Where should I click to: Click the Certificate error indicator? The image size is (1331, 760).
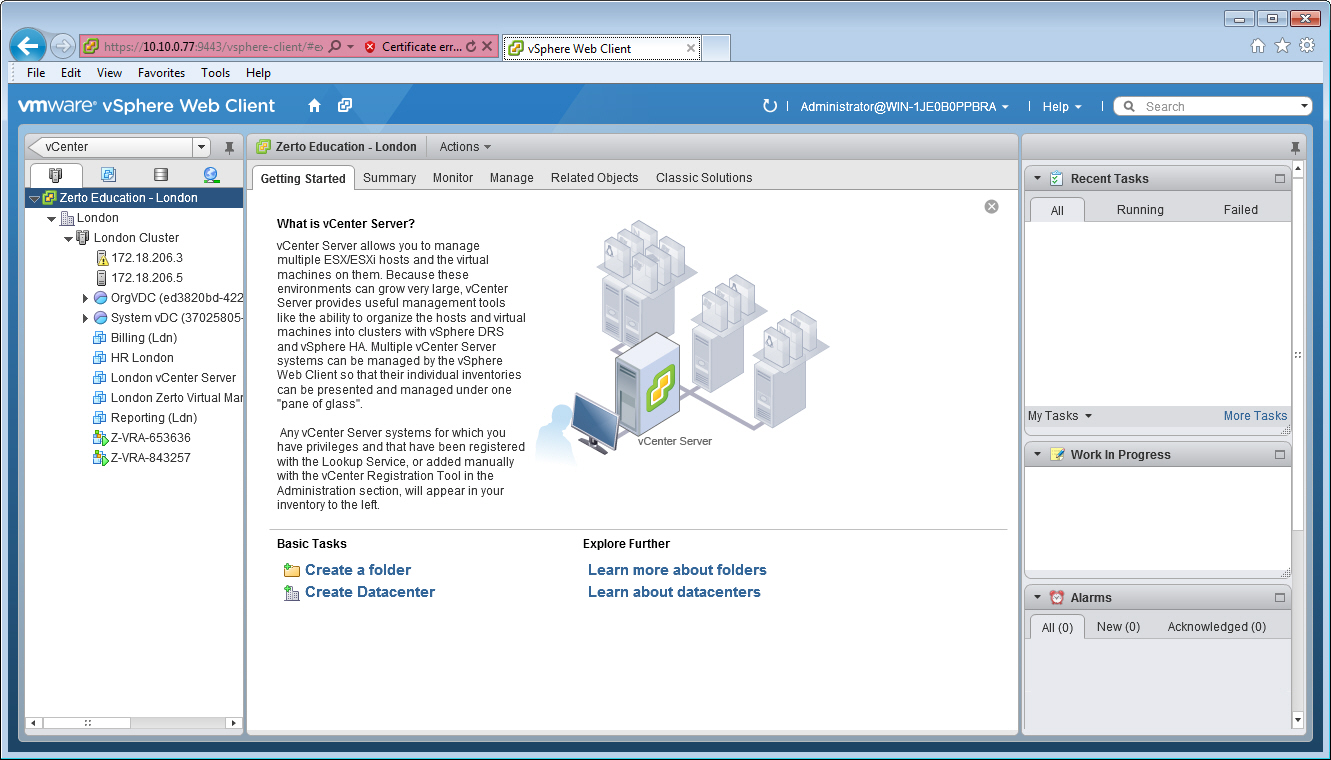tap(412, 47)
